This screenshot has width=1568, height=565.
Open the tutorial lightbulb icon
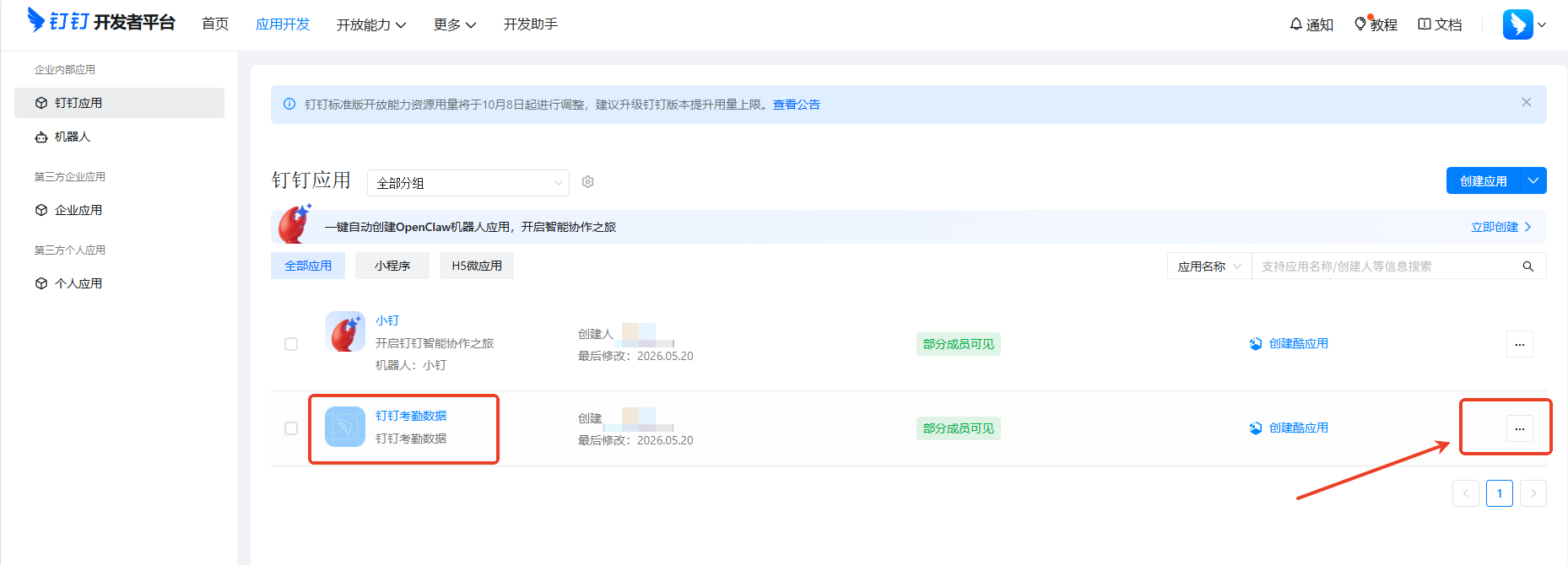coord(1360,24)
